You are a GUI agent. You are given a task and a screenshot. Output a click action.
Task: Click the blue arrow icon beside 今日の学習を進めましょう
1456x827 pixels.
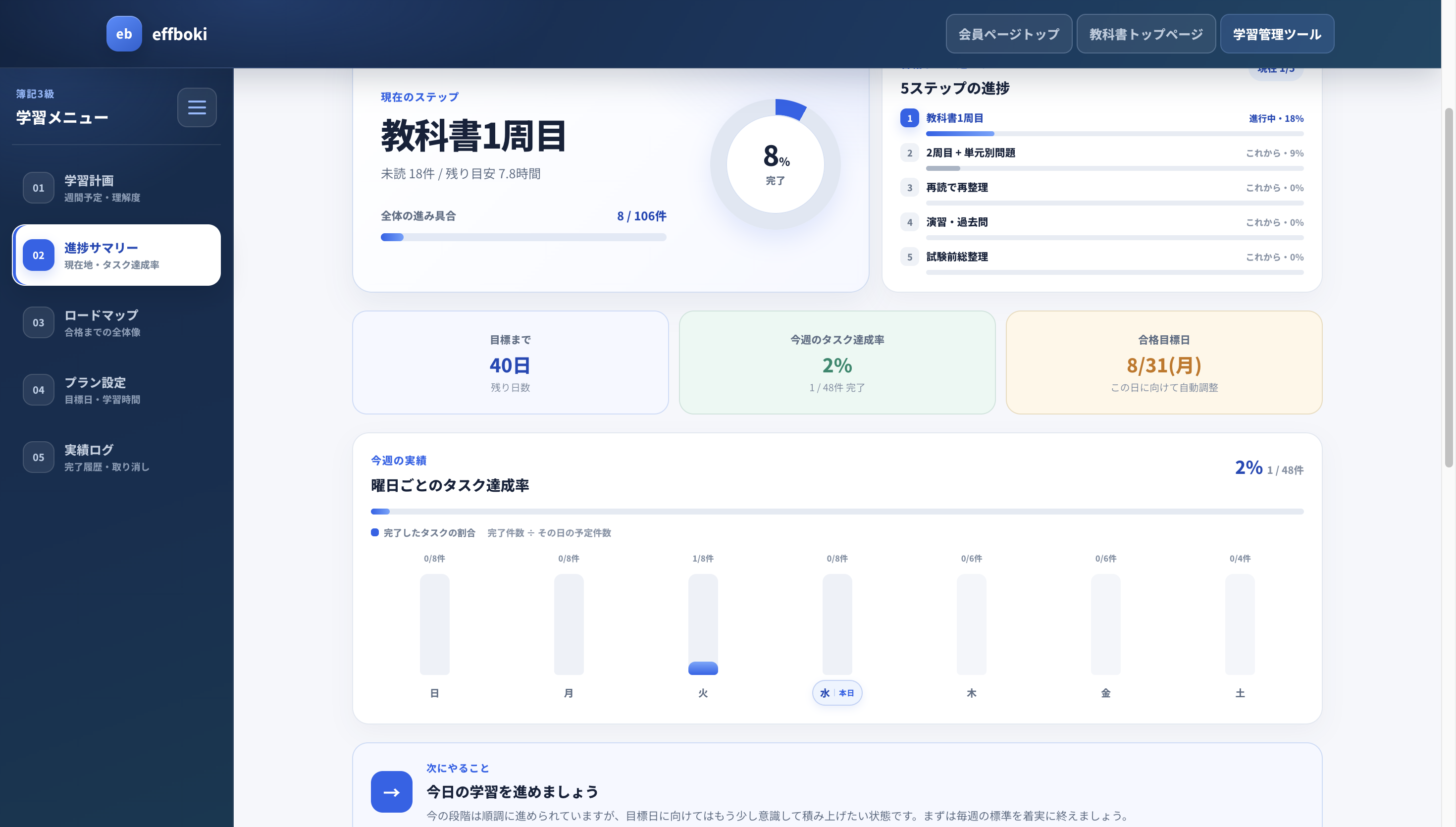[391, 791]
